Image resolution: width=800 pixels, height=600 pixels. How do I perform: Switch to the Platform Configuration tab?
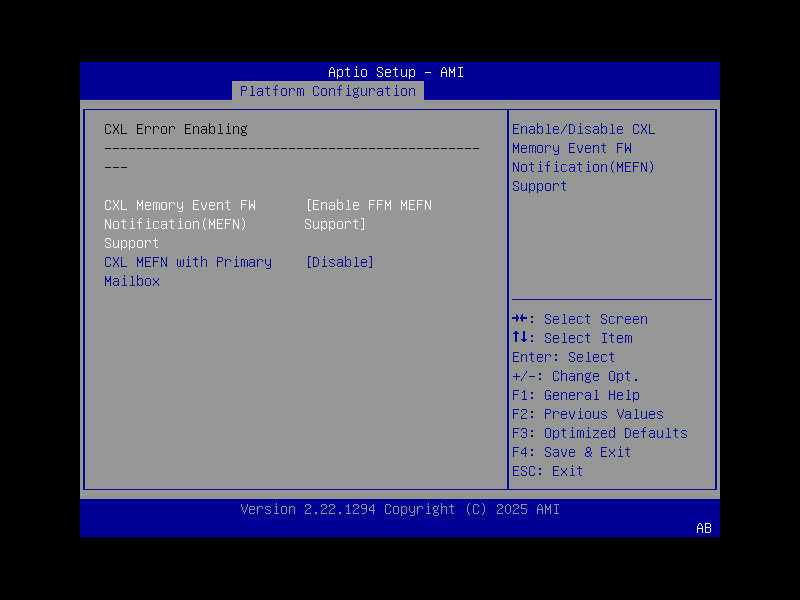point(327,91)
